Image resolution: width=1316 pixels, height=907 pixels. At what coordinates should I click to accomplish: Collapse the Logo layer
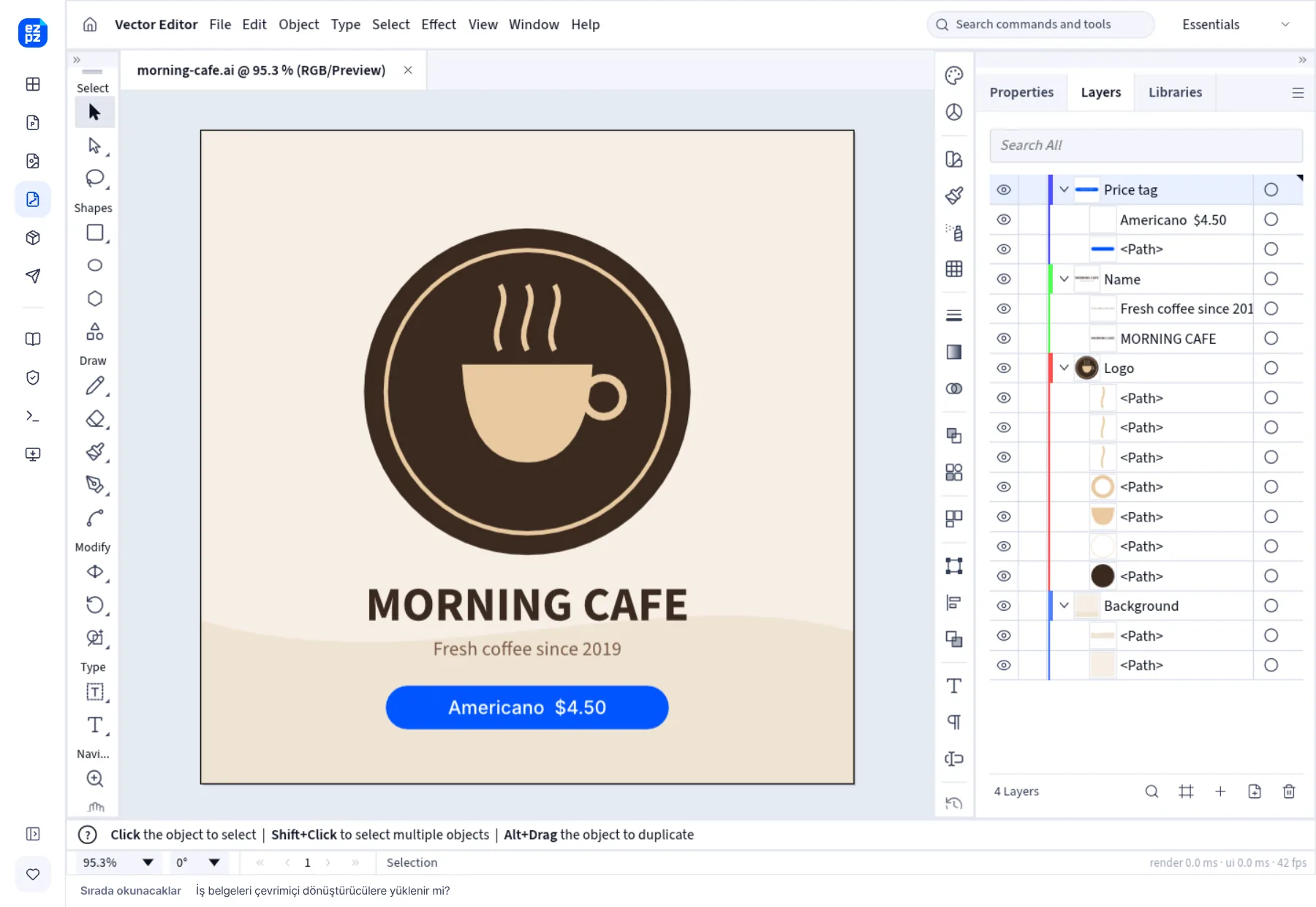coord(1064,368)
